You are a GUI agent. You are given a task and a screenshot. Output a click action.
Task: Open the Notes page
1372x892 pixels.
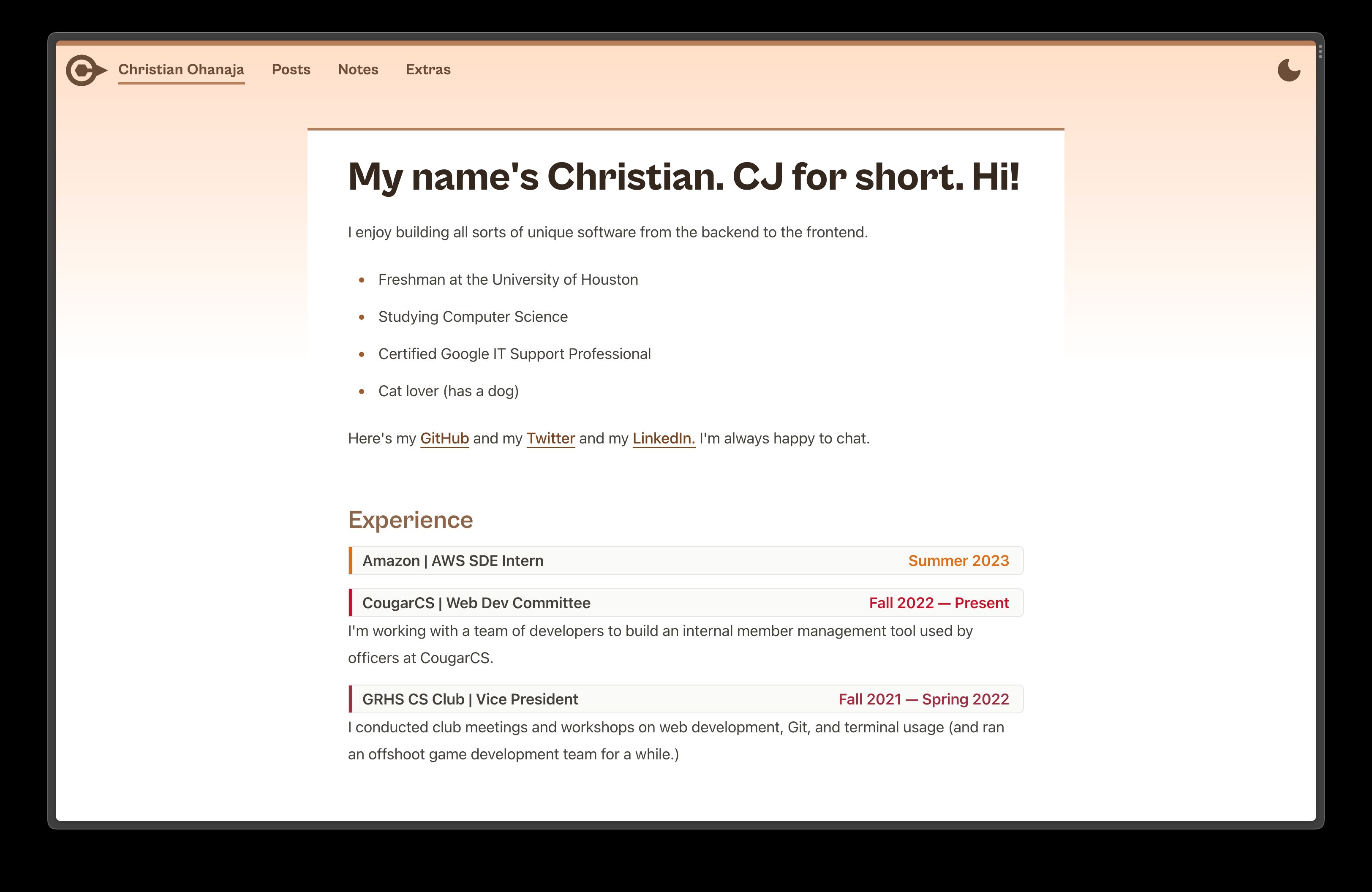point(357,69)
